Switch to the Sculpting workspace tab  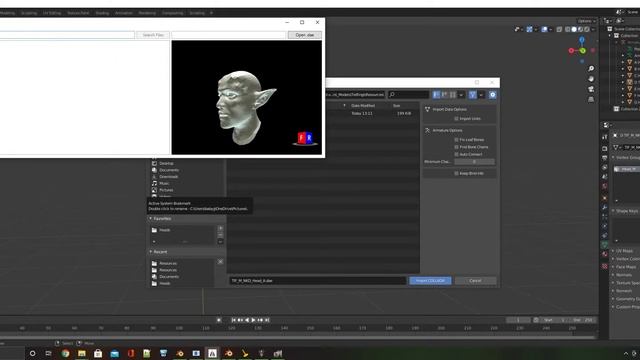coord(29,13)
